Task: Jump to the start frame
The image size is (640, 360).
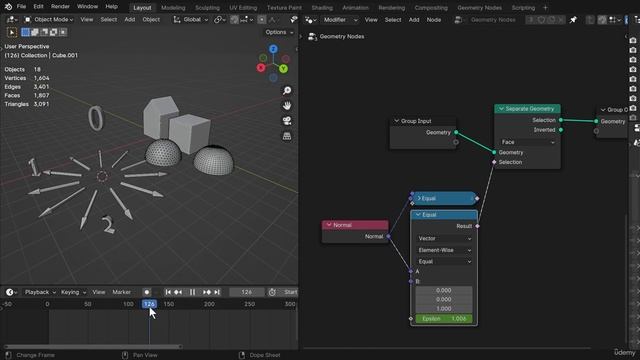Action: pyautogui.click(x=168, y=292)
